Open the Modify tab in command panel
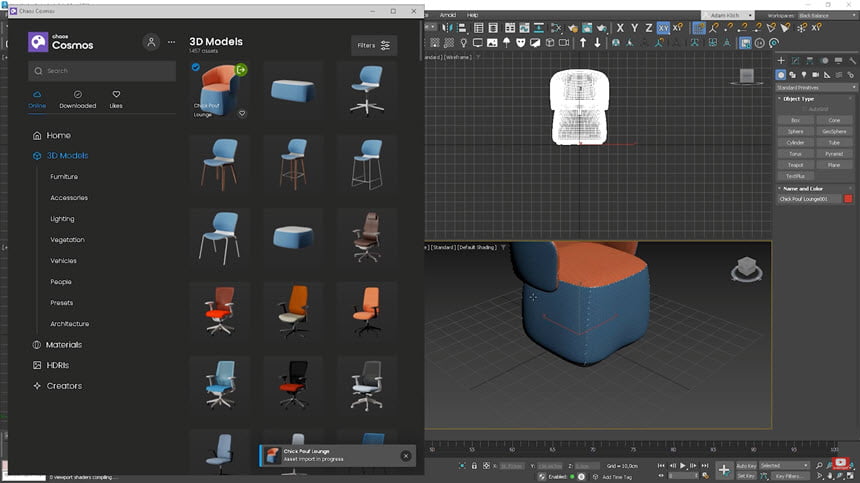Screen dimensions: 860x483 click(795, 60)
